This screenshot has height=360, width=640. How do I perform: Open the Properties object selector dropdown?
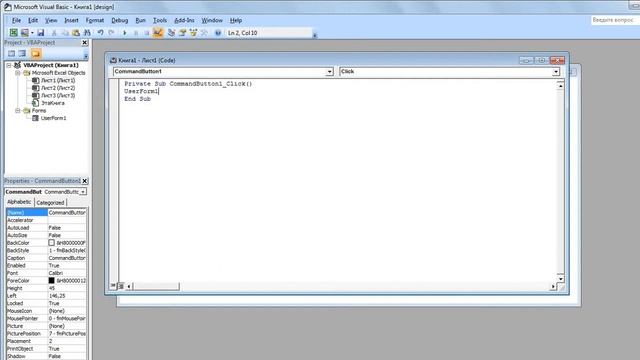tap(83, 192)
